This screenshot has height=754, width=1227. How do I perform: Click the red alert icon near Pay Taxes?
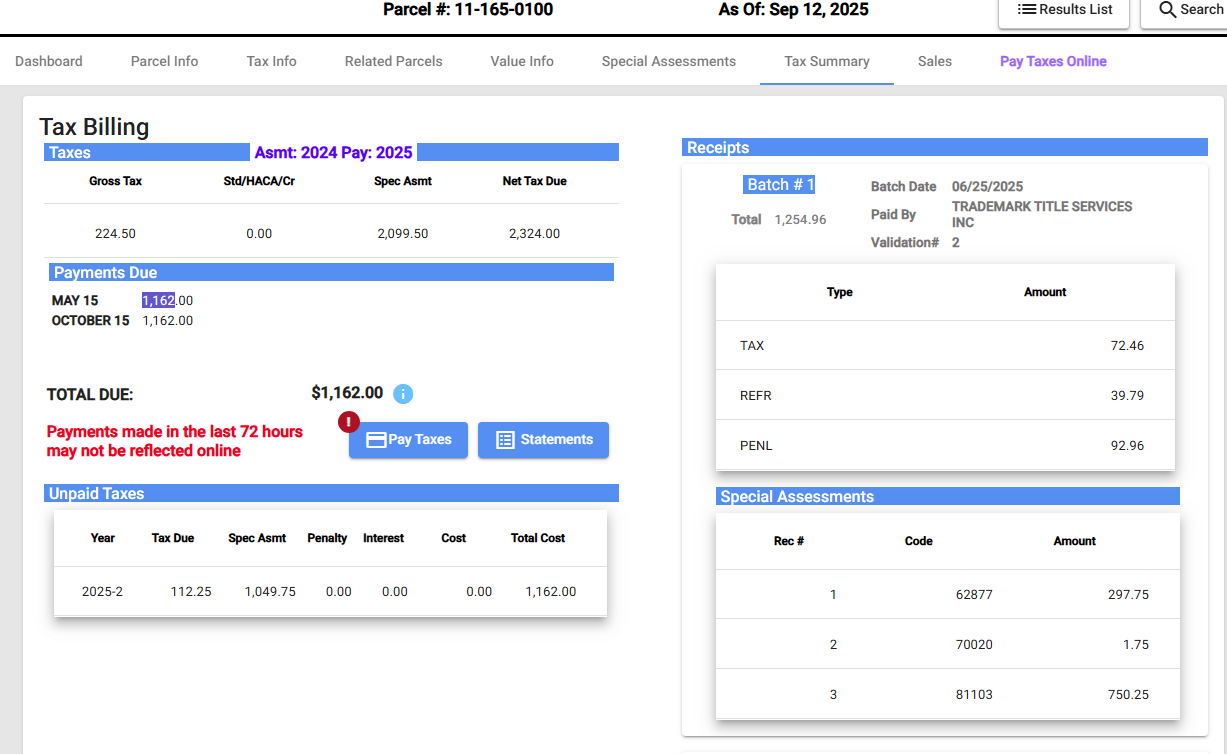349,422
